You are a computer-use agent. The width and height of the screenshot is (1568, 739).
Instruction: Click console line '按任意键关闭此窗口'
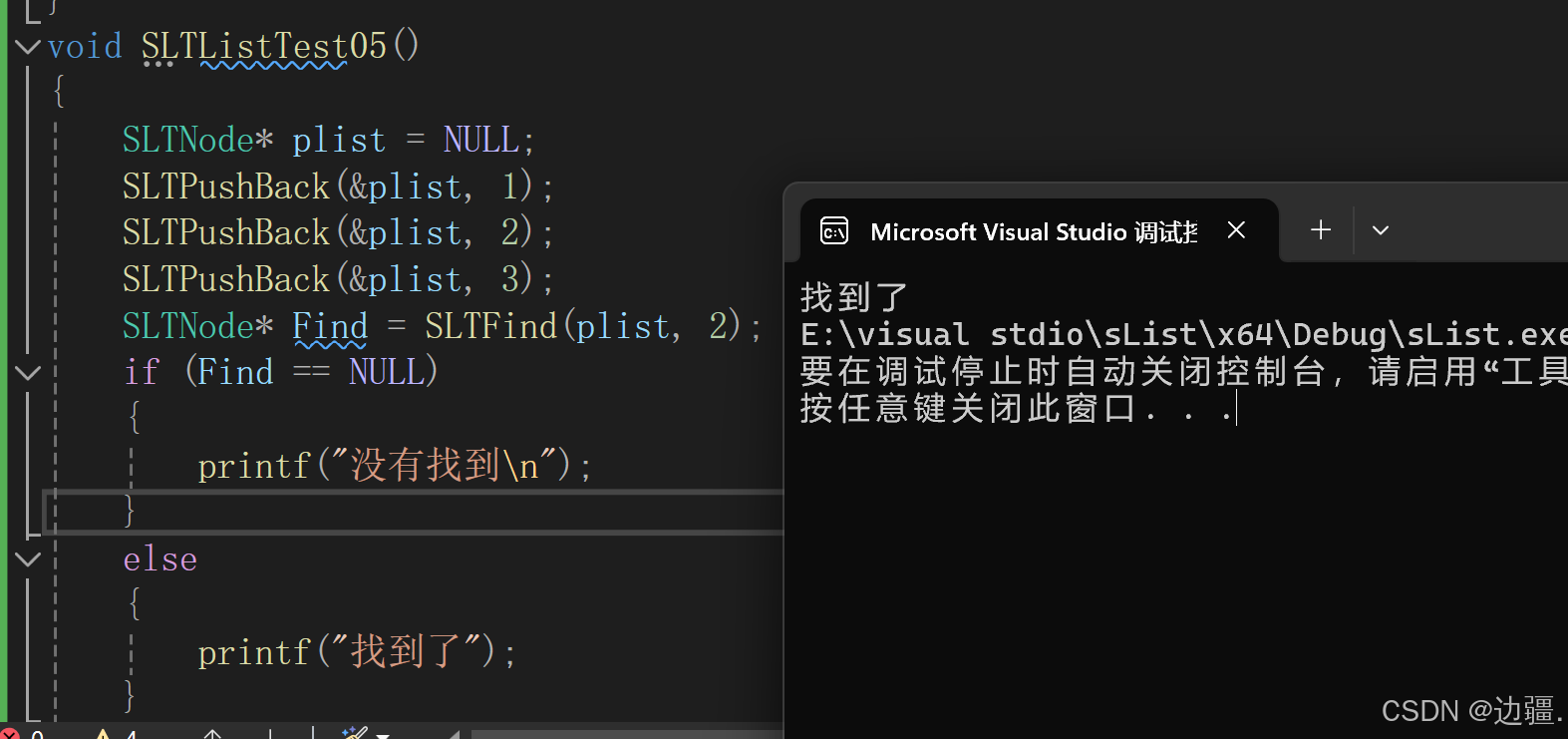(1017, 409)
